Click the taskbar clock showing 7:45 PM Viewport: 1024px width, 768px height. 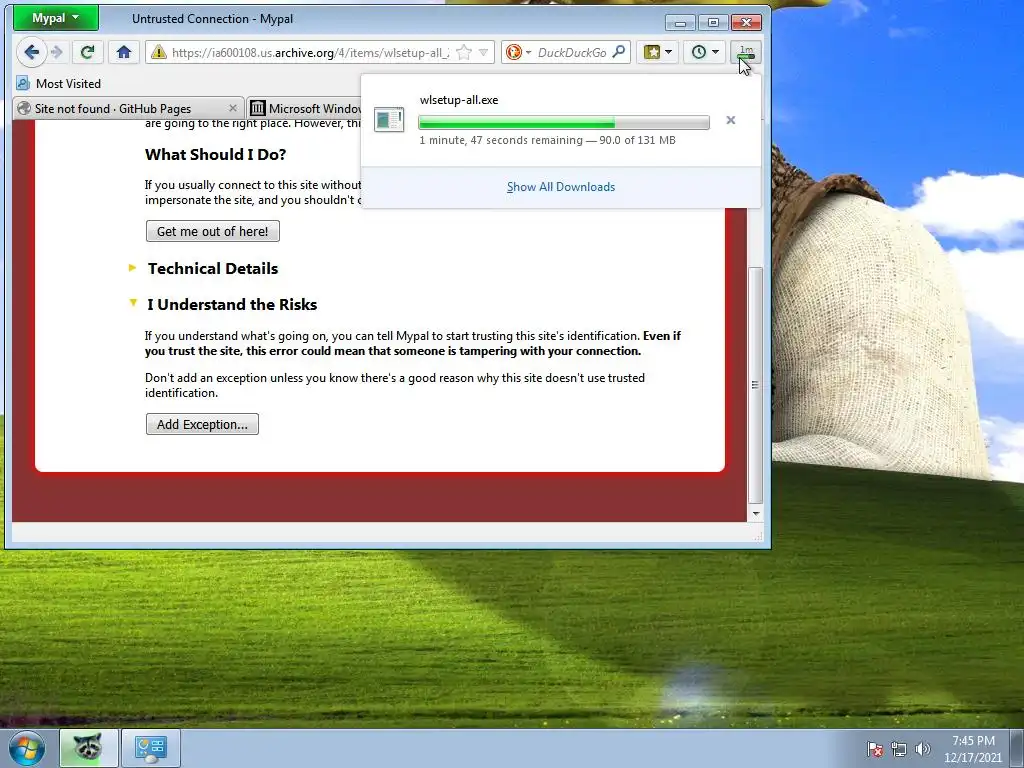click(973, 749)
